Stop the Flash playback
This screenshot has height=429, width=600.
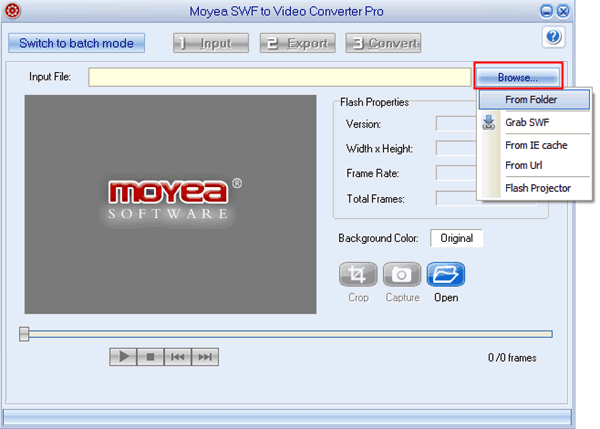150,357
